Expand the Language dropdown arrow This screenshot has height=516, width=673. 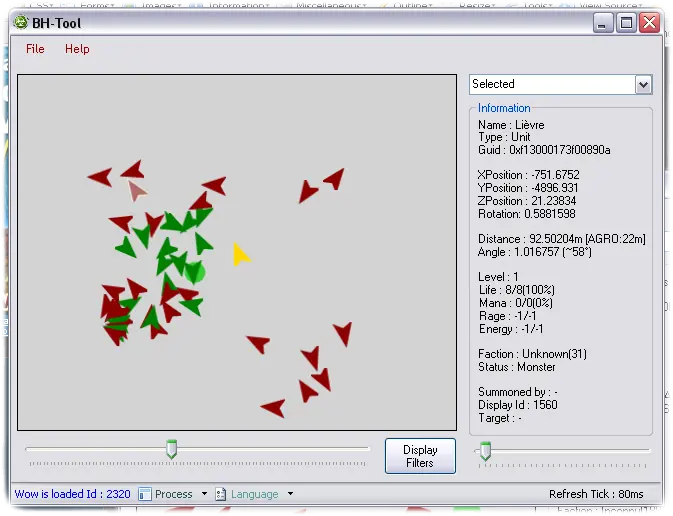[291, 494]
